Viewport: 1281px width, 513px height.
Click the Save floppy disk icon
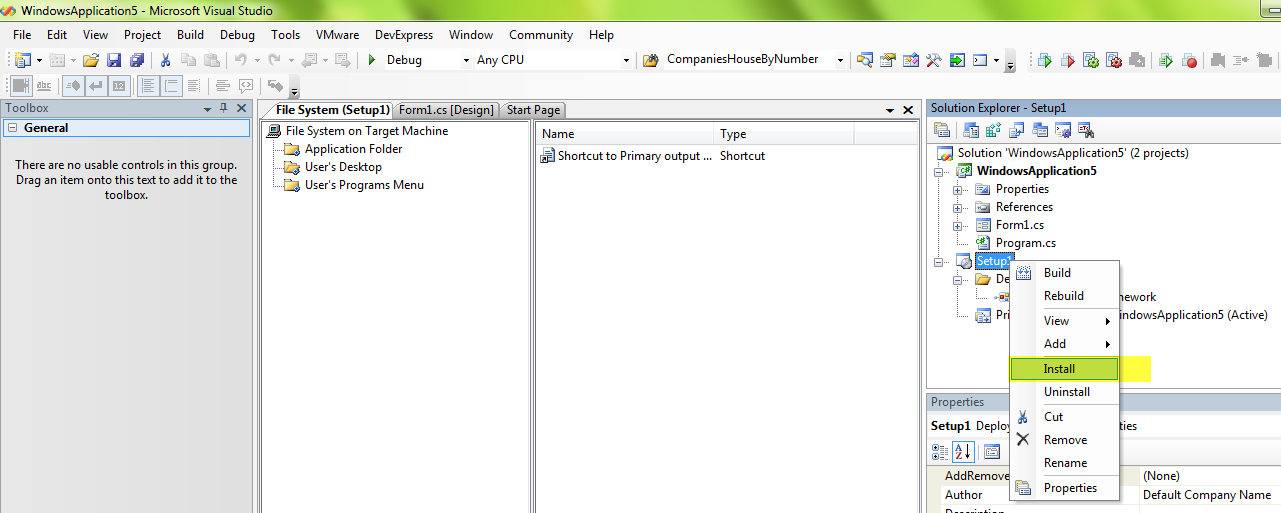click(114, 60)
